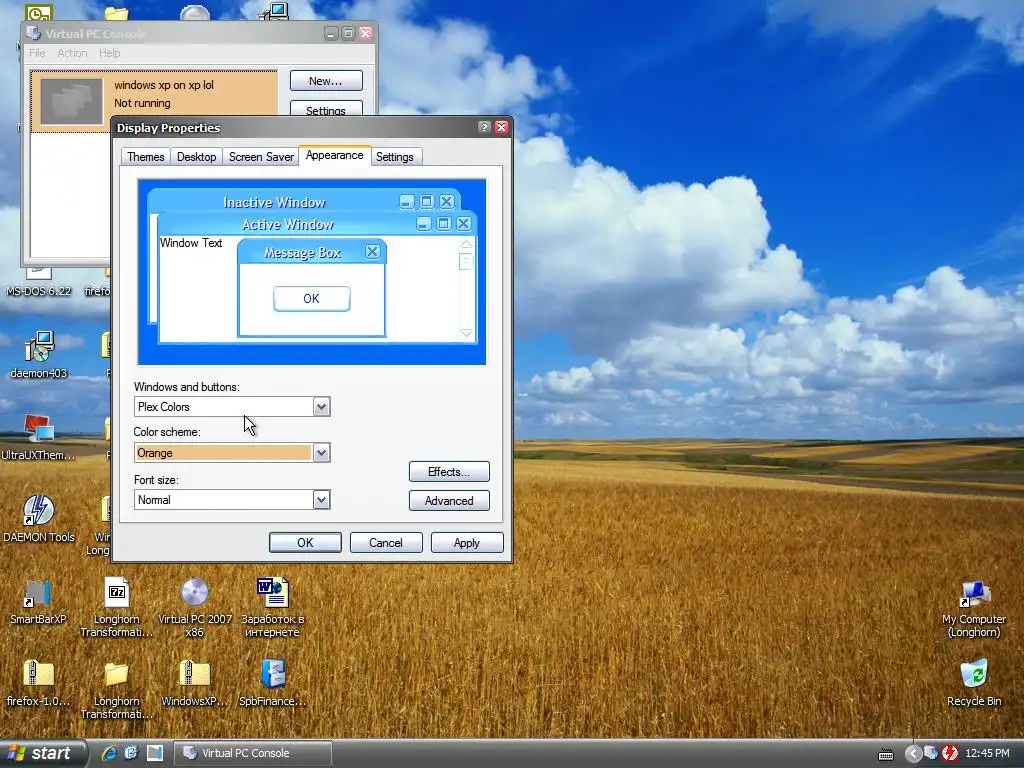Open the Action menu in Virtual PC Console
The width and height of the screenshot is (1024, 768).
pyautogui.click(x=72, y=53)
